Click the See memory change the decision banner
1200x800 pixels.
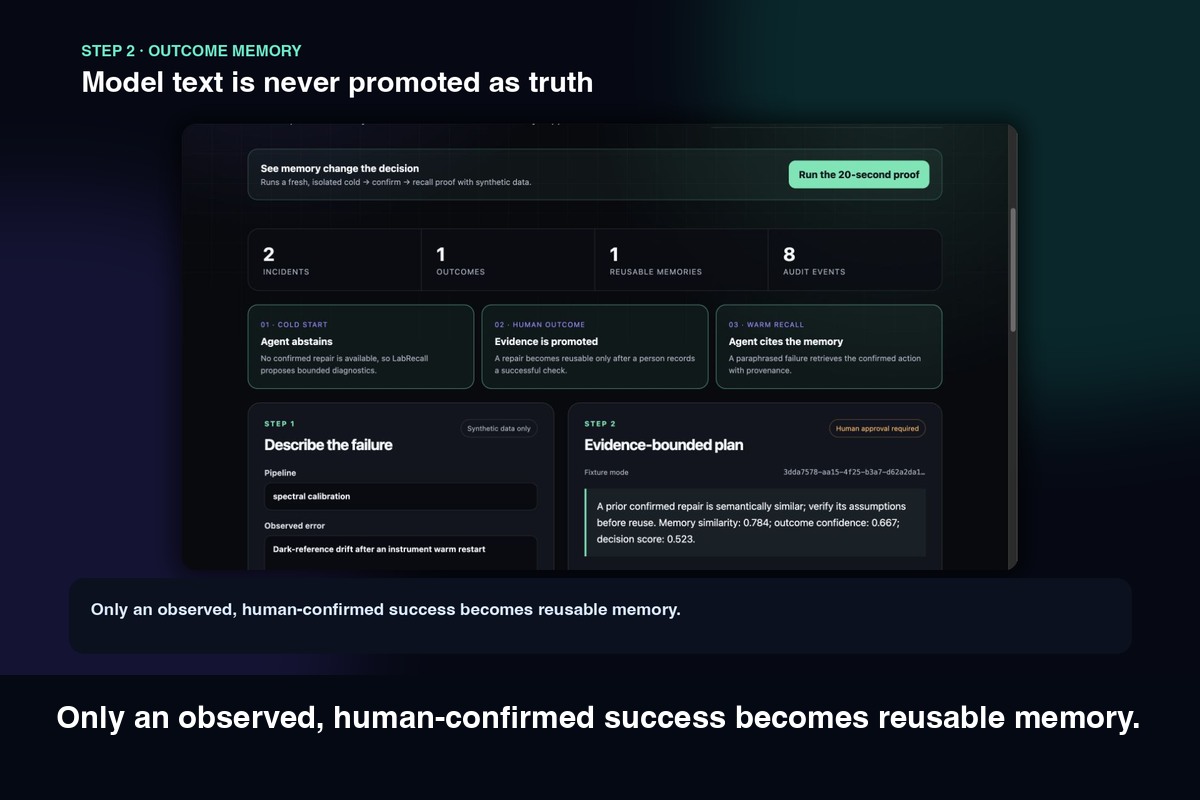595,175
